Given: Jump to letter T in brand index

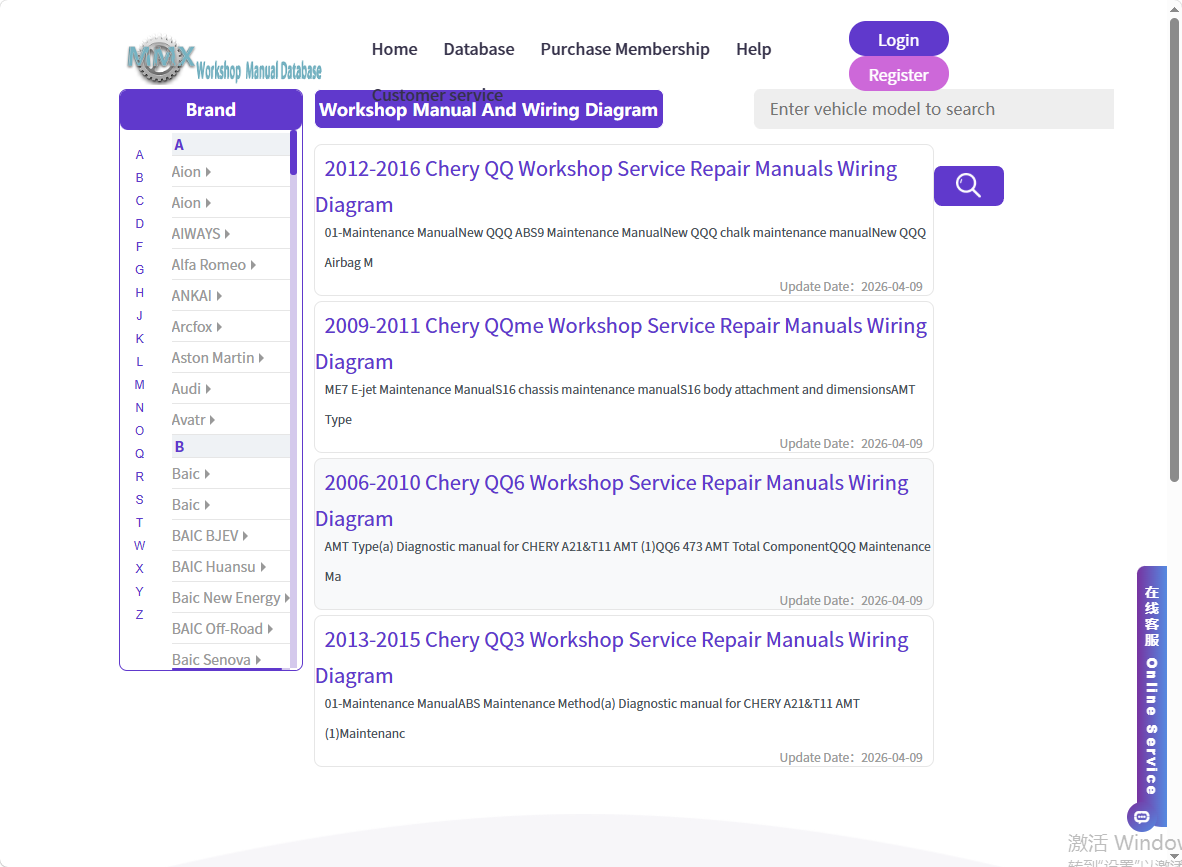Looking at the screenshot, I should 139,522.
